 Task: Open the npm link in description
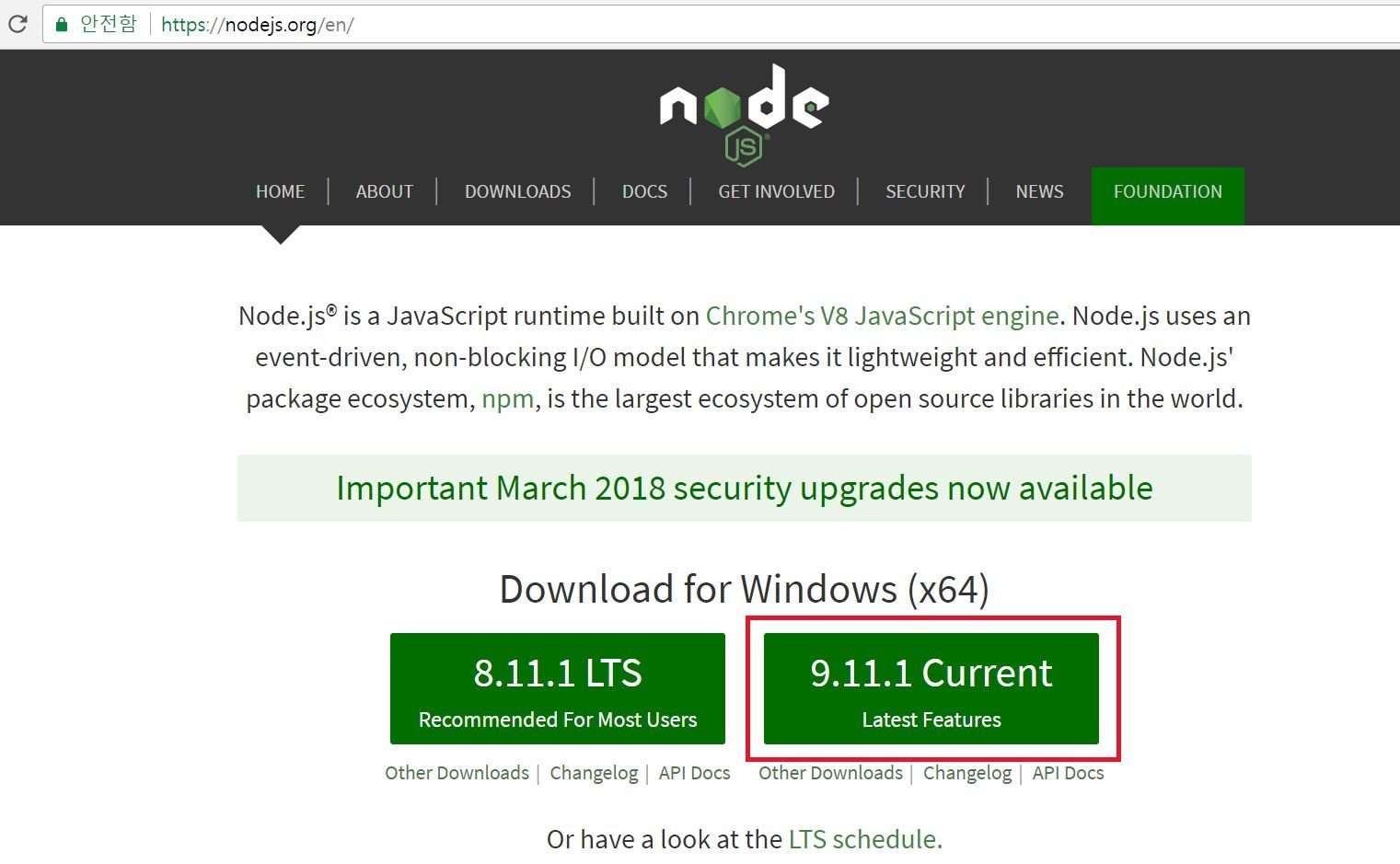tap(507, 399)
